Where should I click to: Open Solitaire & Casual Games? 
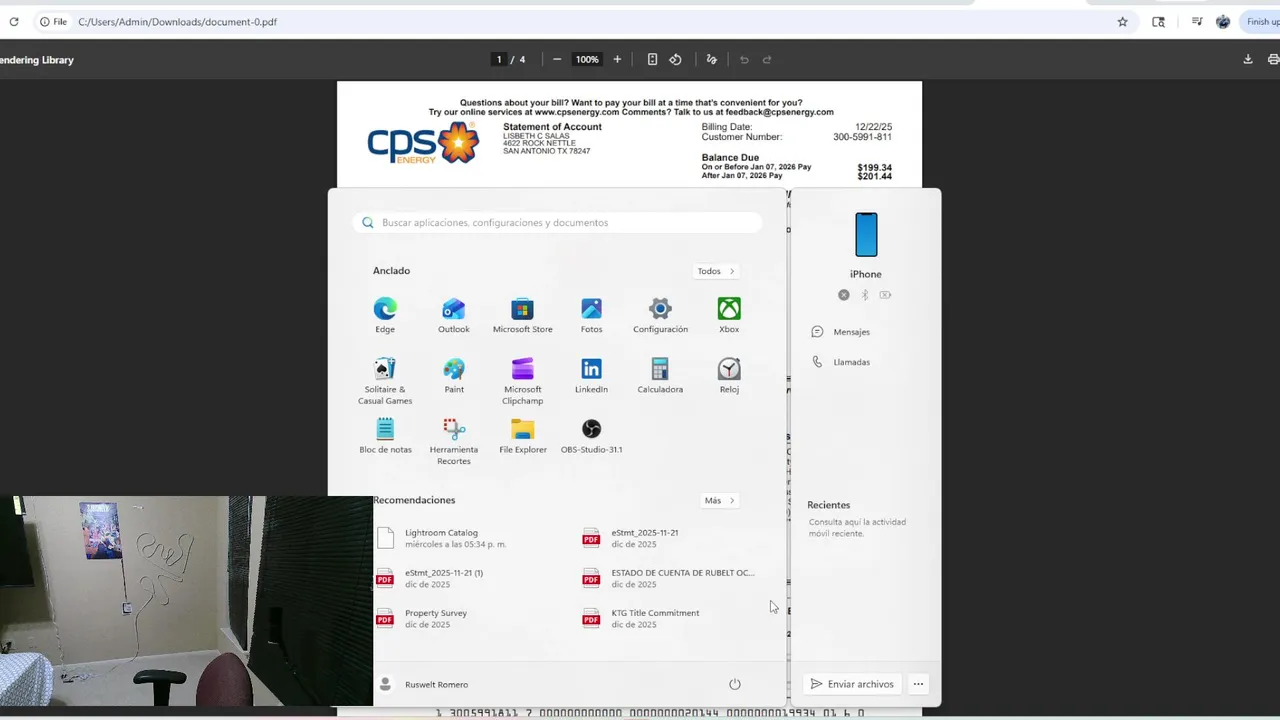(385, 381)
